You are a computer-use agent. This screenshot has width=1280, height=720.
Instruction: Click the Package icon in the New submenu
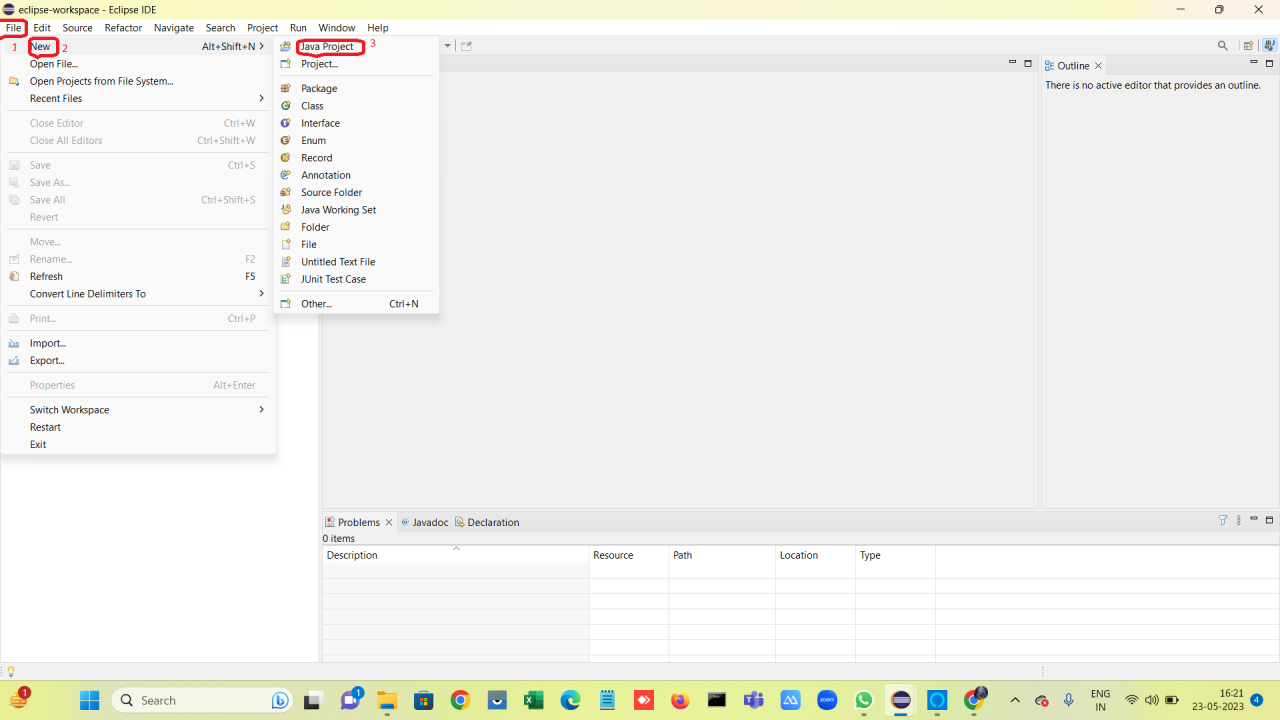pos(285,88)
